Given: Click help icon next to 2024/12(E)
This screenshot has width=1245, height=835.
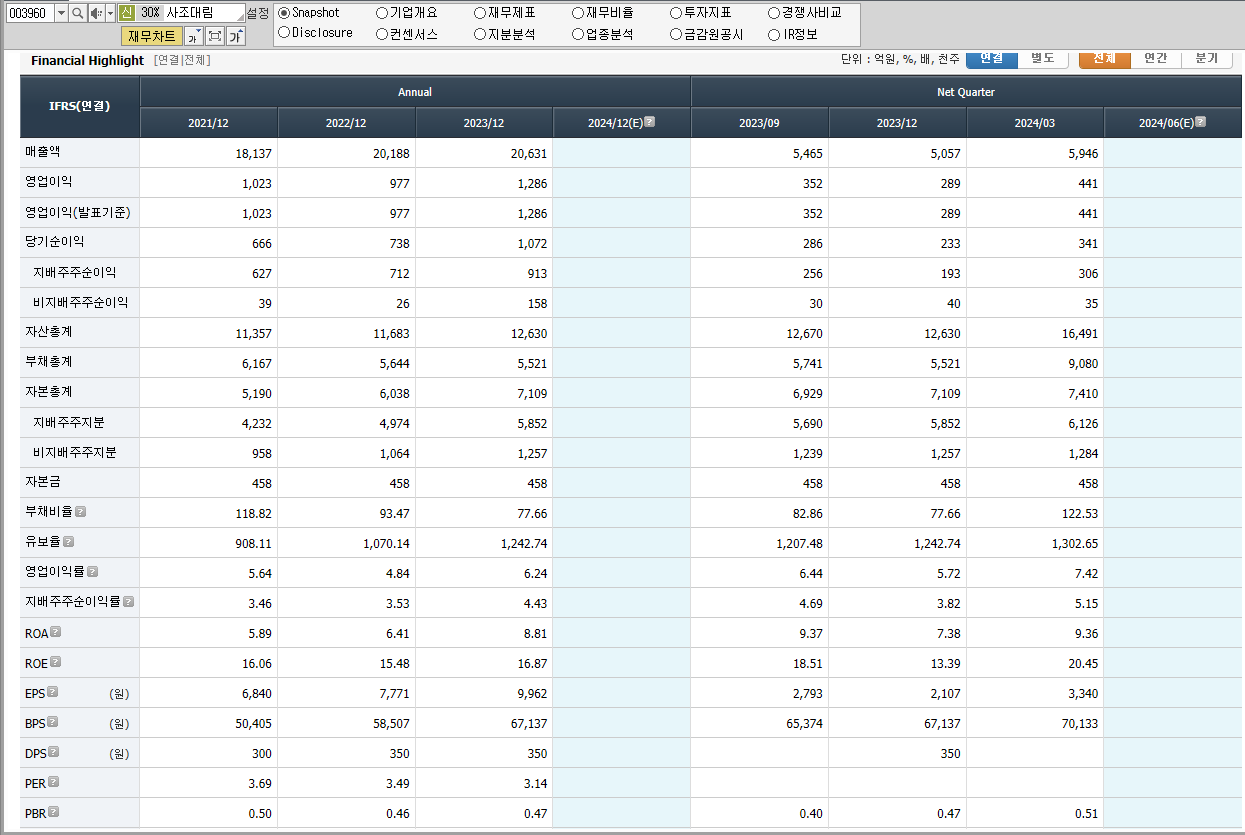Looking at the screenshot, I should [x=650, y=122].
